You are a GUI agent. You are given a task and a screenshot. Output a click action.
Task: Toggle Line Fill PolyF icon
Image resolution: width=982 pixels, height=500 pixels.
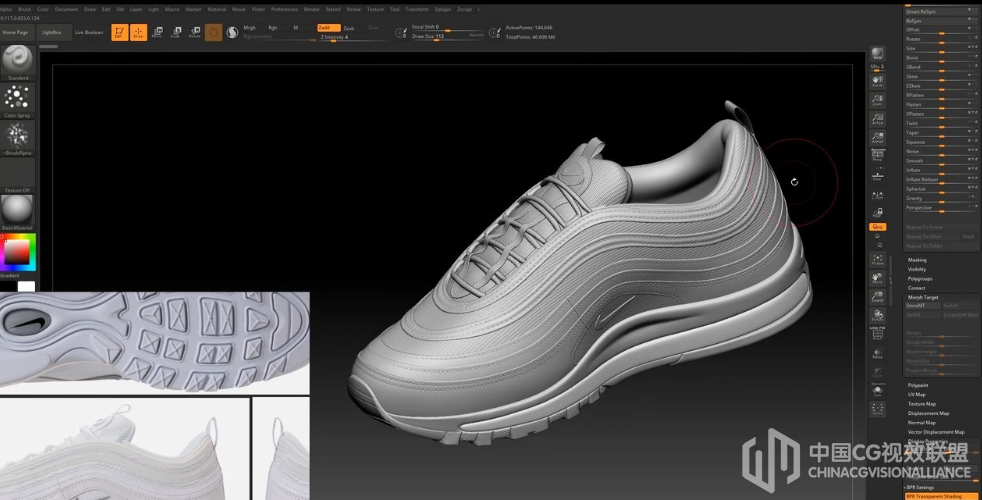point(877,333)
